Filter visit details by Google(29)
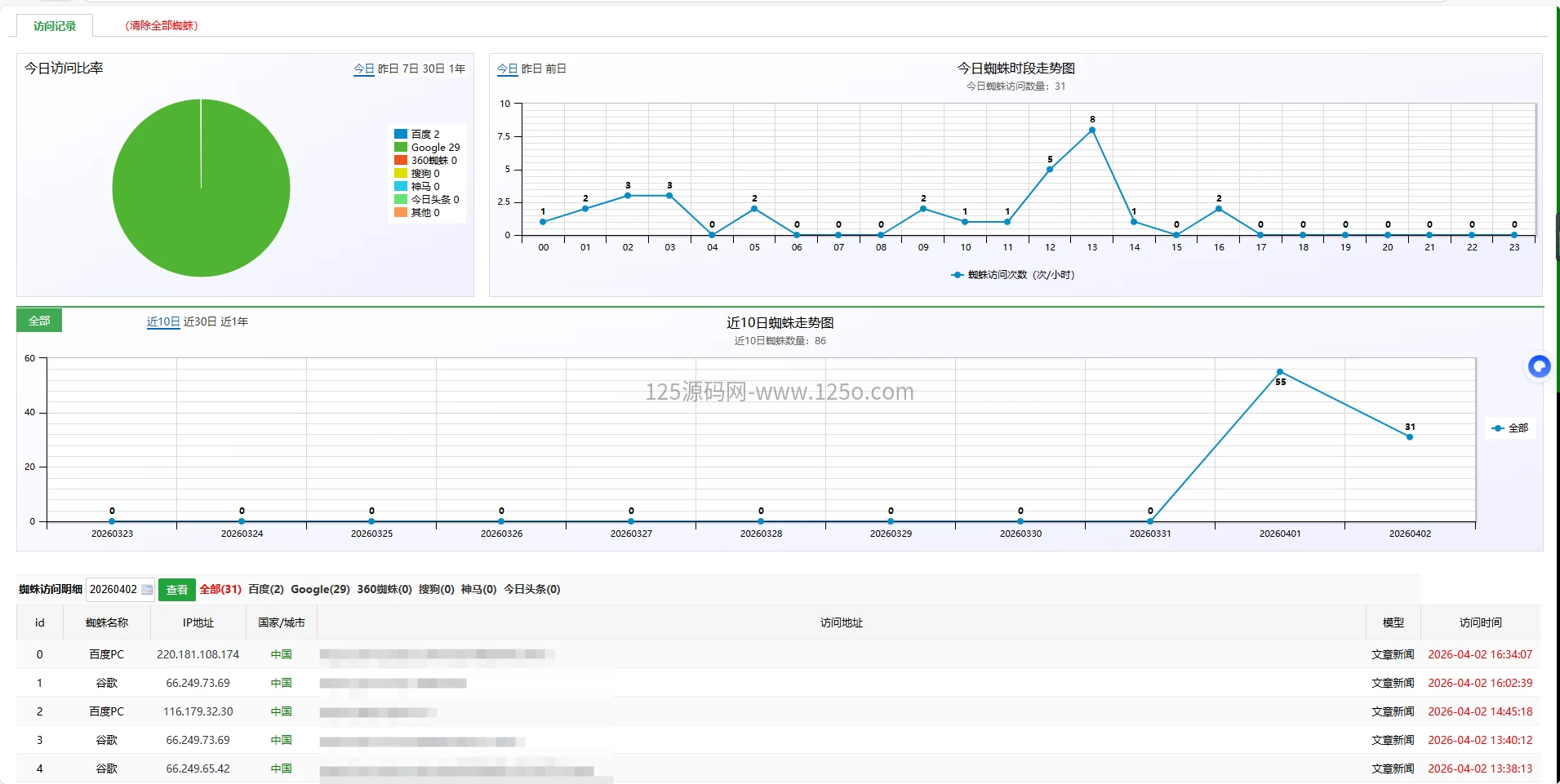Viewport: 1560px width, 784px height. (320, 590)
